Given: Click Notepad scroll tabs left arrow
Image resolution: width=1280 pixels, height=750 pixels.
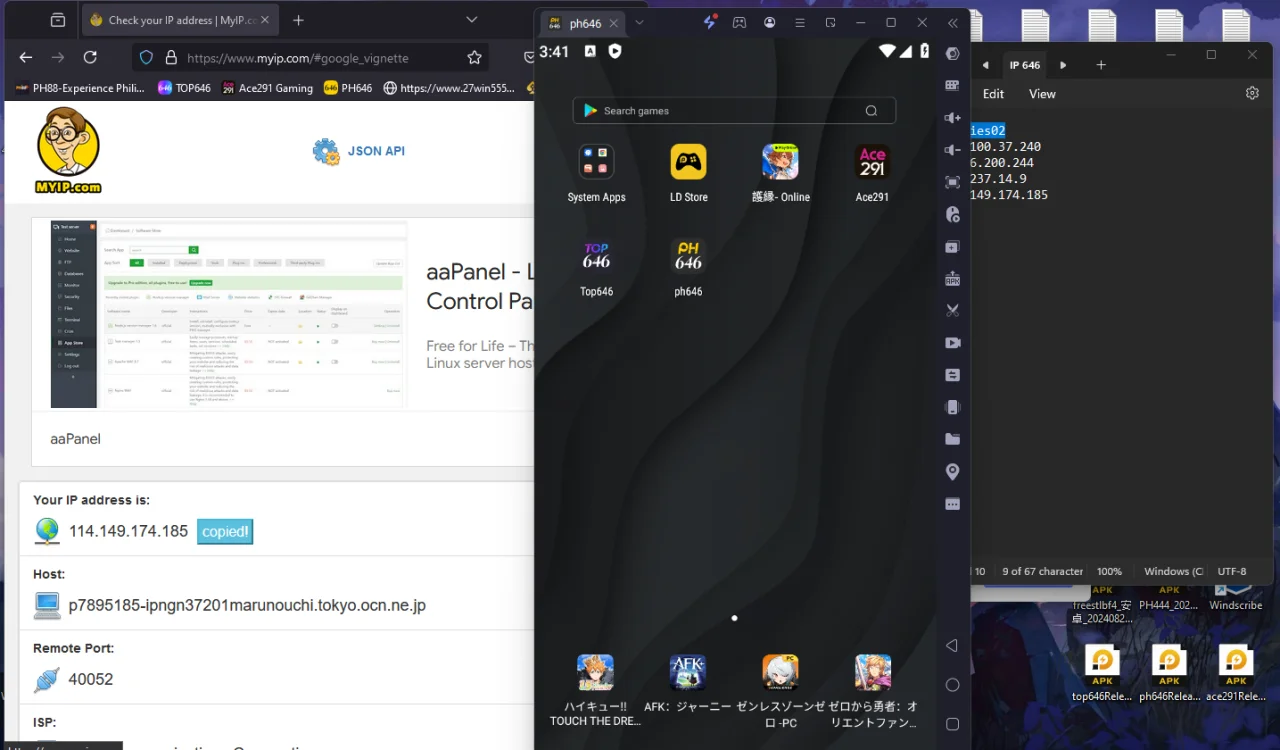Looking at the screenshot, I should coord(985,65).
